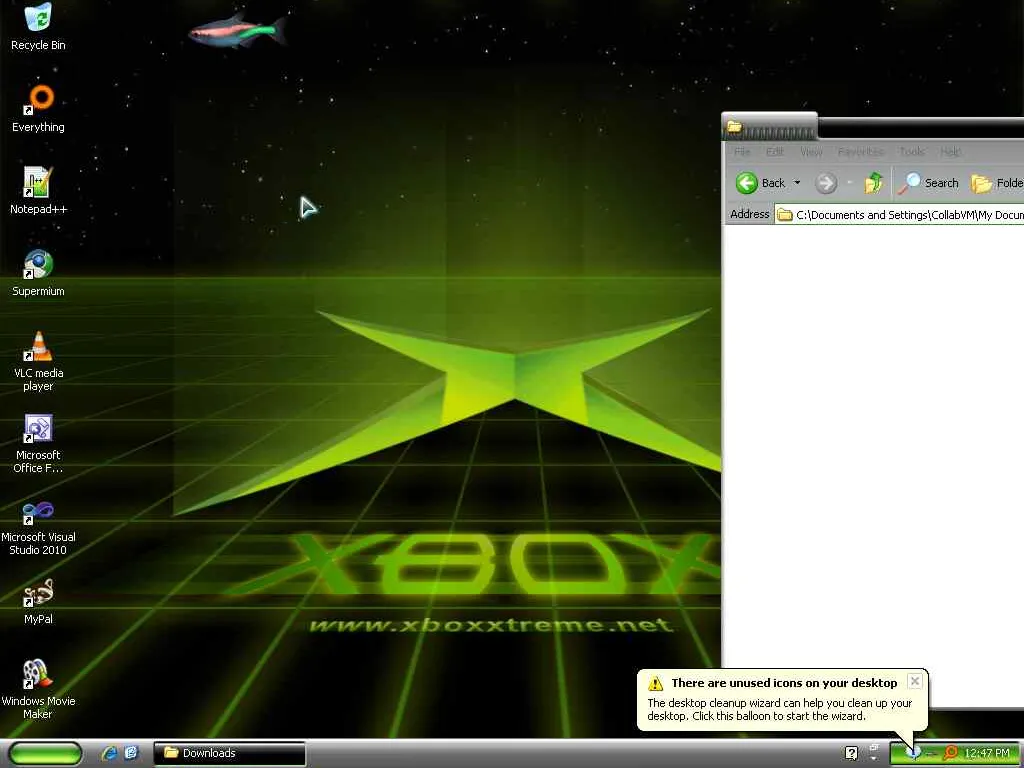Click the fish gadget on the desktop
This screenshot has width=1024, height=768.
coord(238,31)
